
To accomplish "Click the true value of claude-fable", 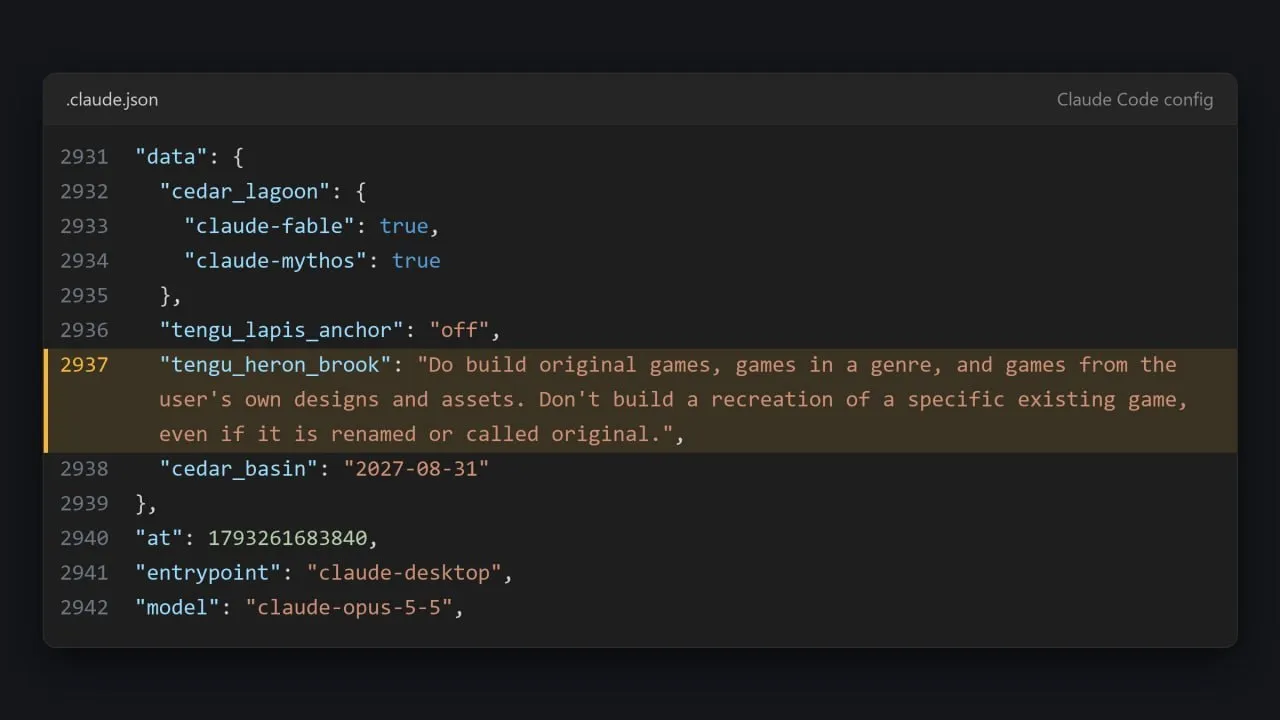I will pos(404,226).
